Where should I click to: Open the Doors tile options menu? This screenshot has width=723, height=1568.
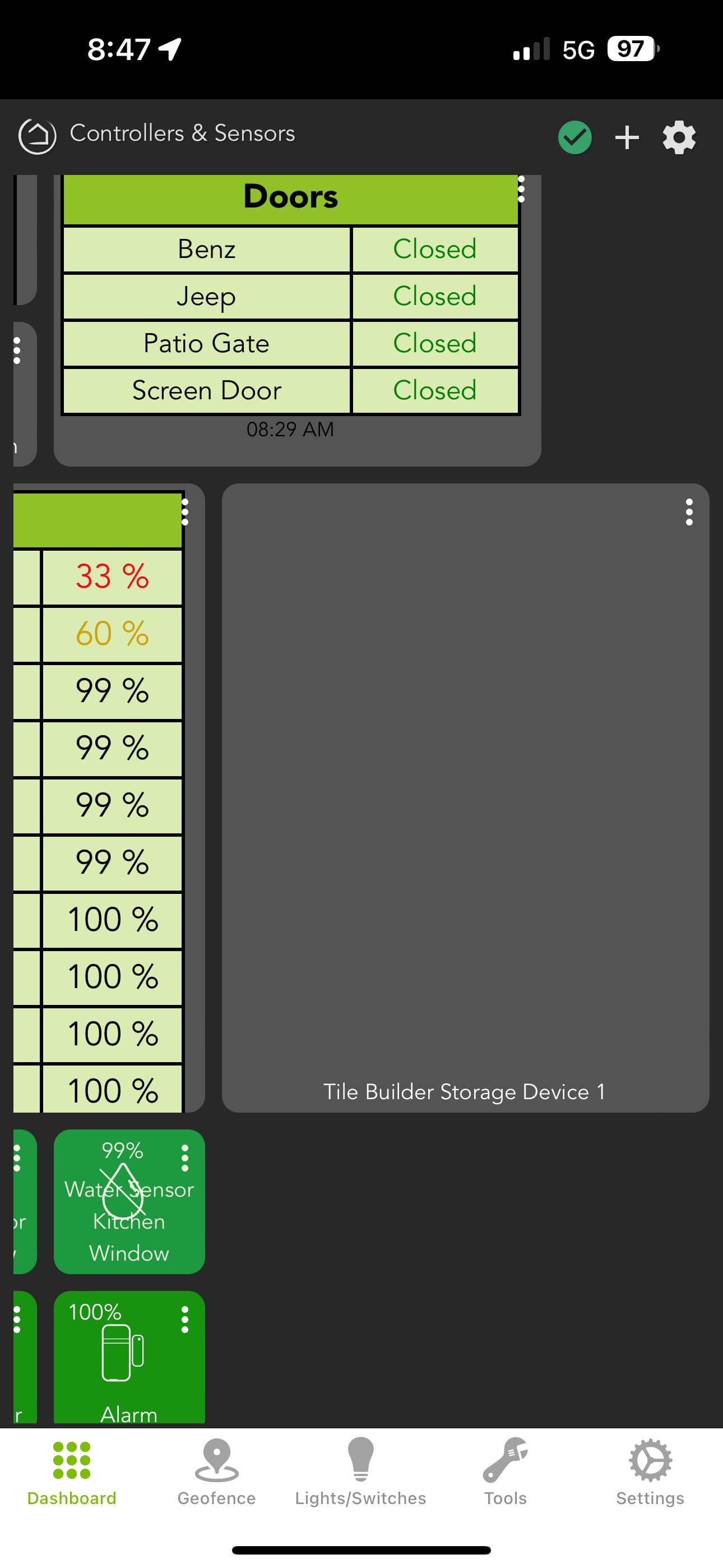pyautogui.click(x=522, y=190)
